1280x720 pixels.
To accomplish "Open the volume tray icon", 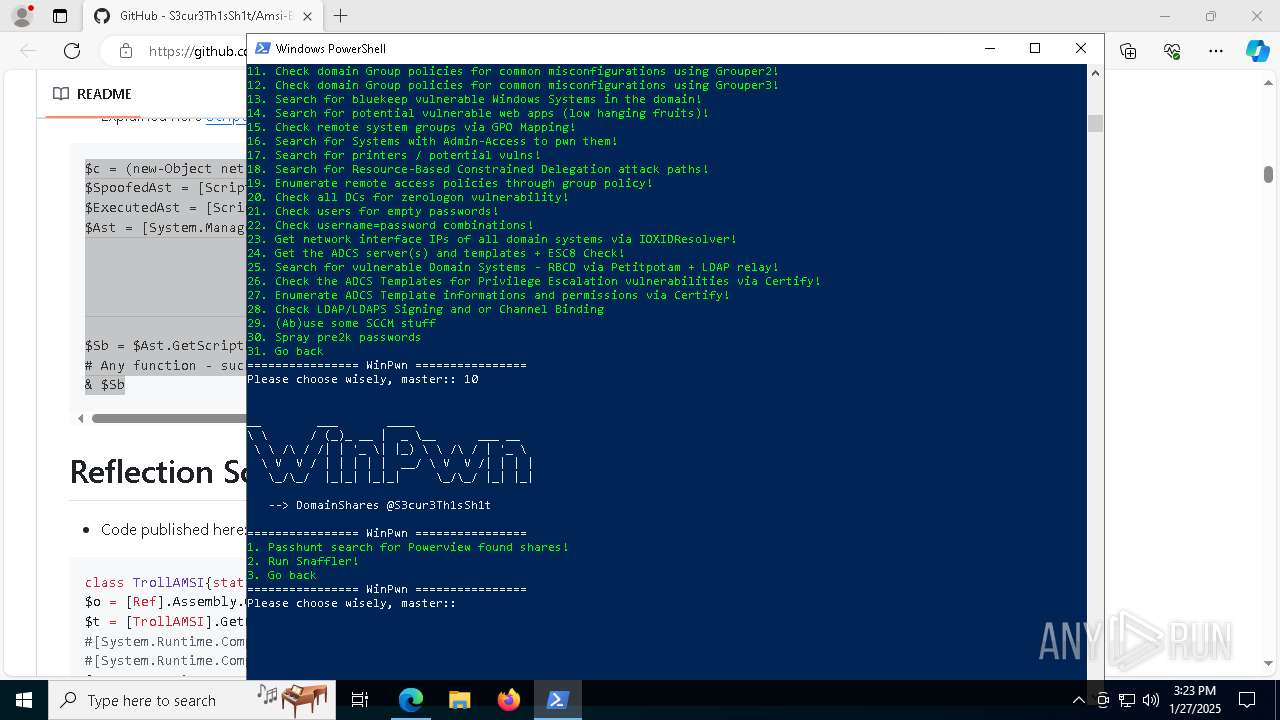I will click(1150, 700).
